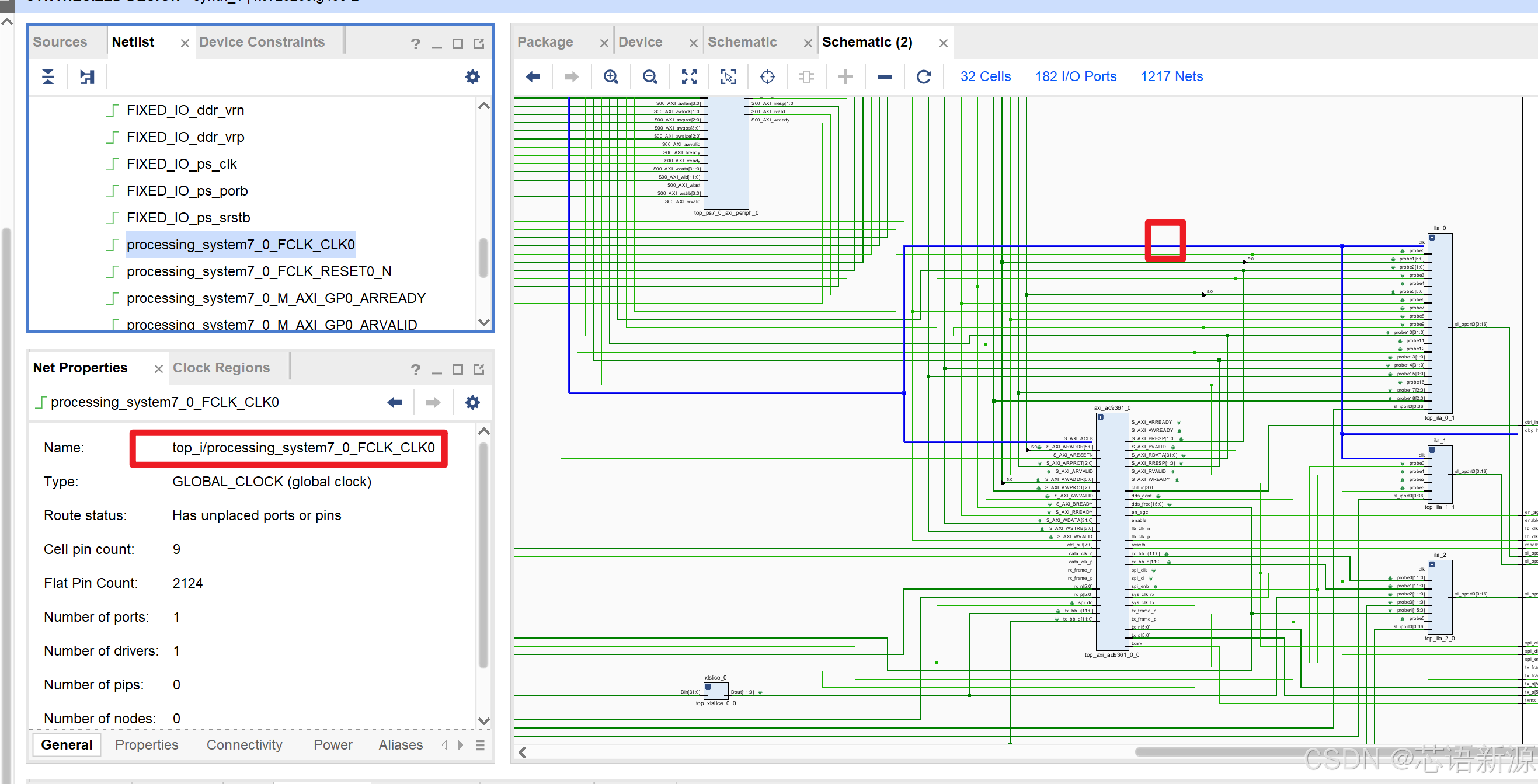1538x784 pixels.
Task: Click the settings gear in the Netlist panel
Action: (x=472, y=76)
